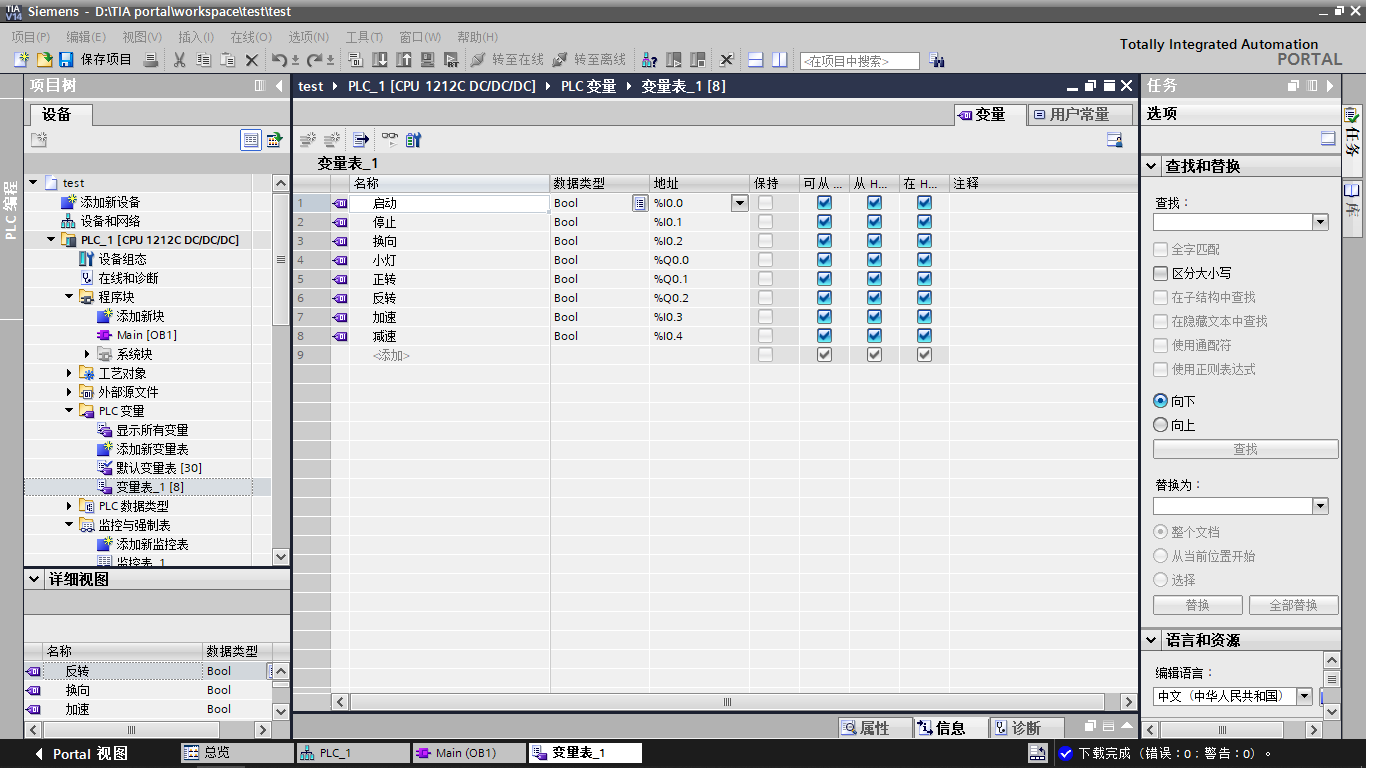
Task: Click 转至离线 go offline button
Action: tap(590, 60)
